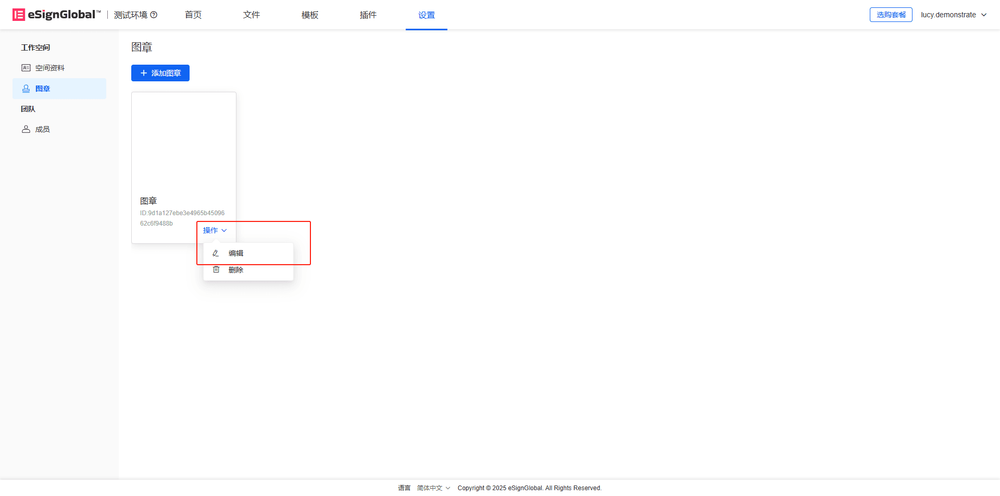1000x496 pixels.
Task: Click the 空间资料 card icon in sidebar
Action: 26,68
